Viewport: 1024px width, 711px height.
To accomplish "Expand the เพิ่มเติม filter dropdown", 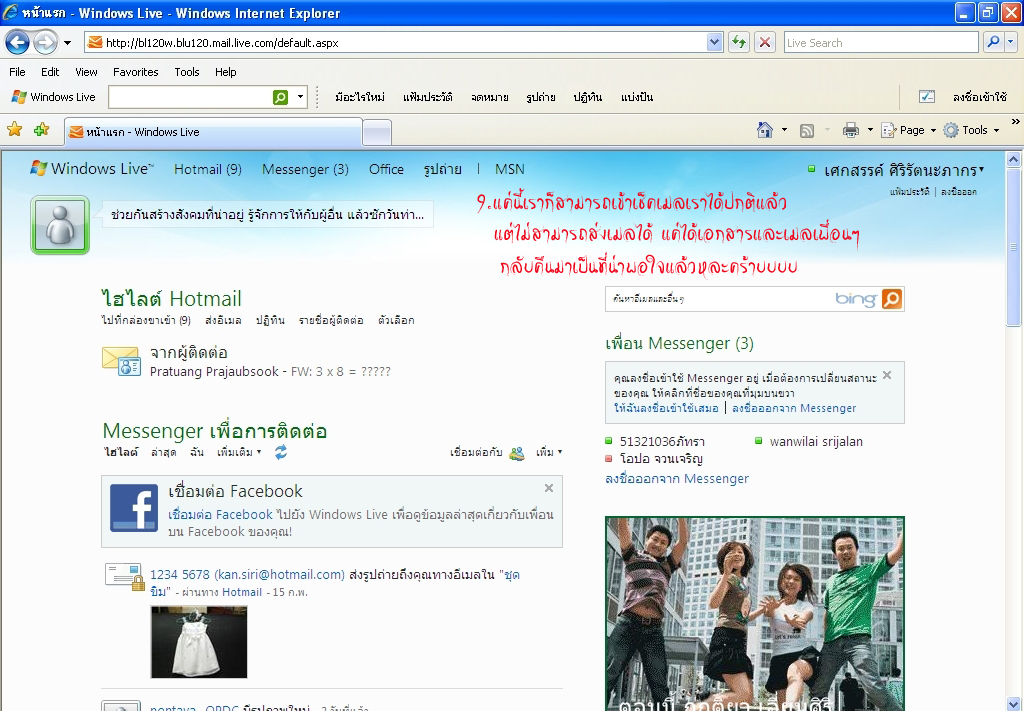I will coord(239,452).
